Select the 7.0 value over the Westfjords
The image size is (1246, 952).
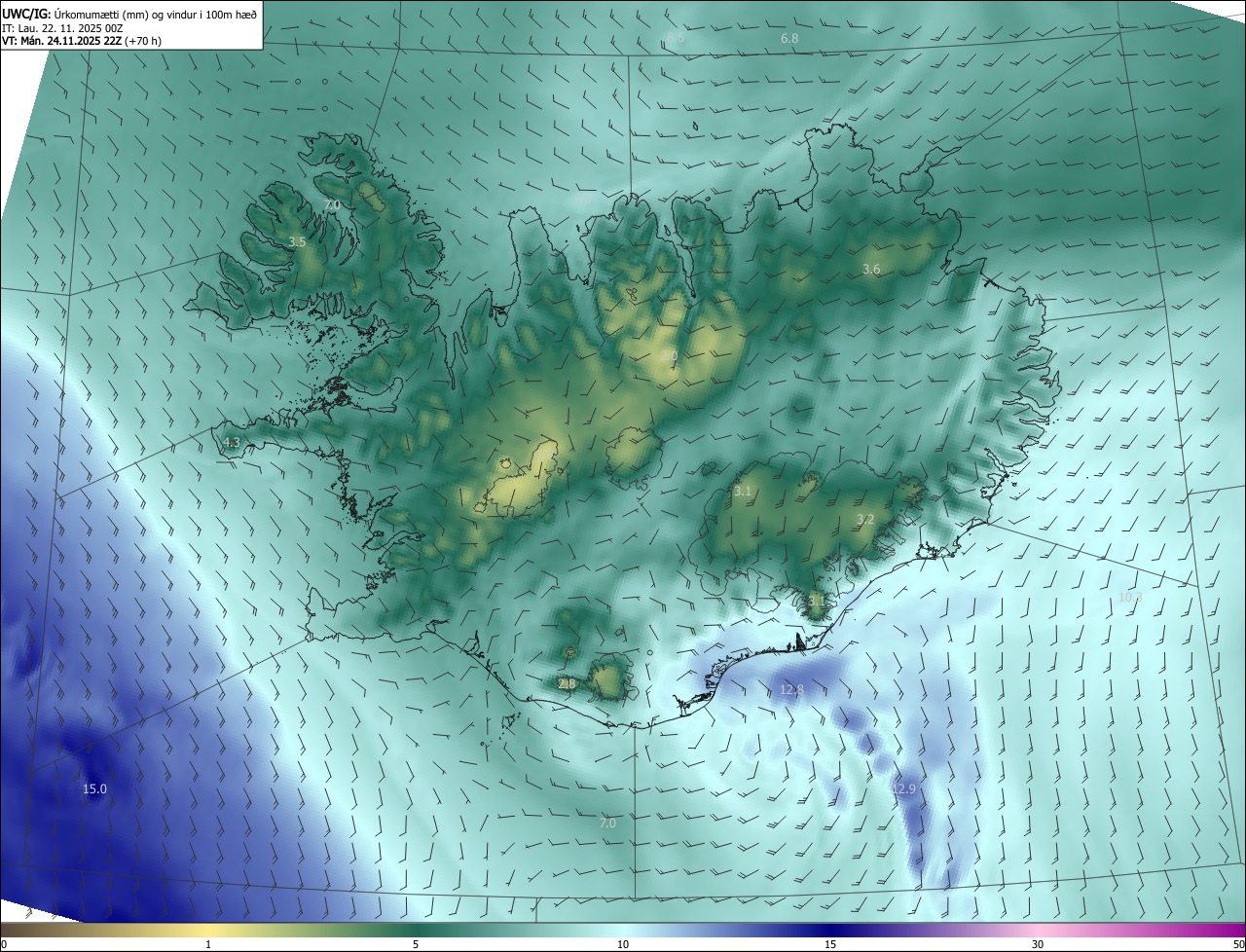click(x=332, y=205)
